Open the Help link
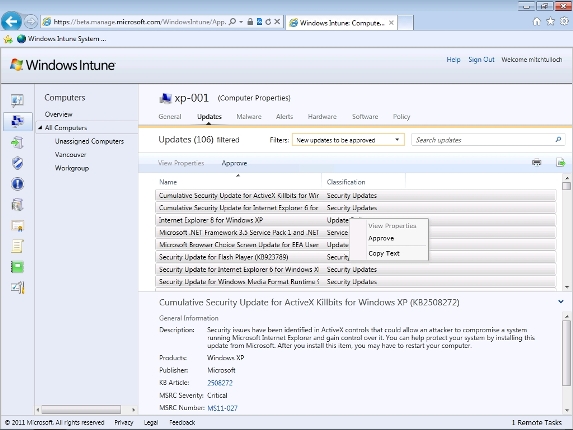 tap(453, 60)
